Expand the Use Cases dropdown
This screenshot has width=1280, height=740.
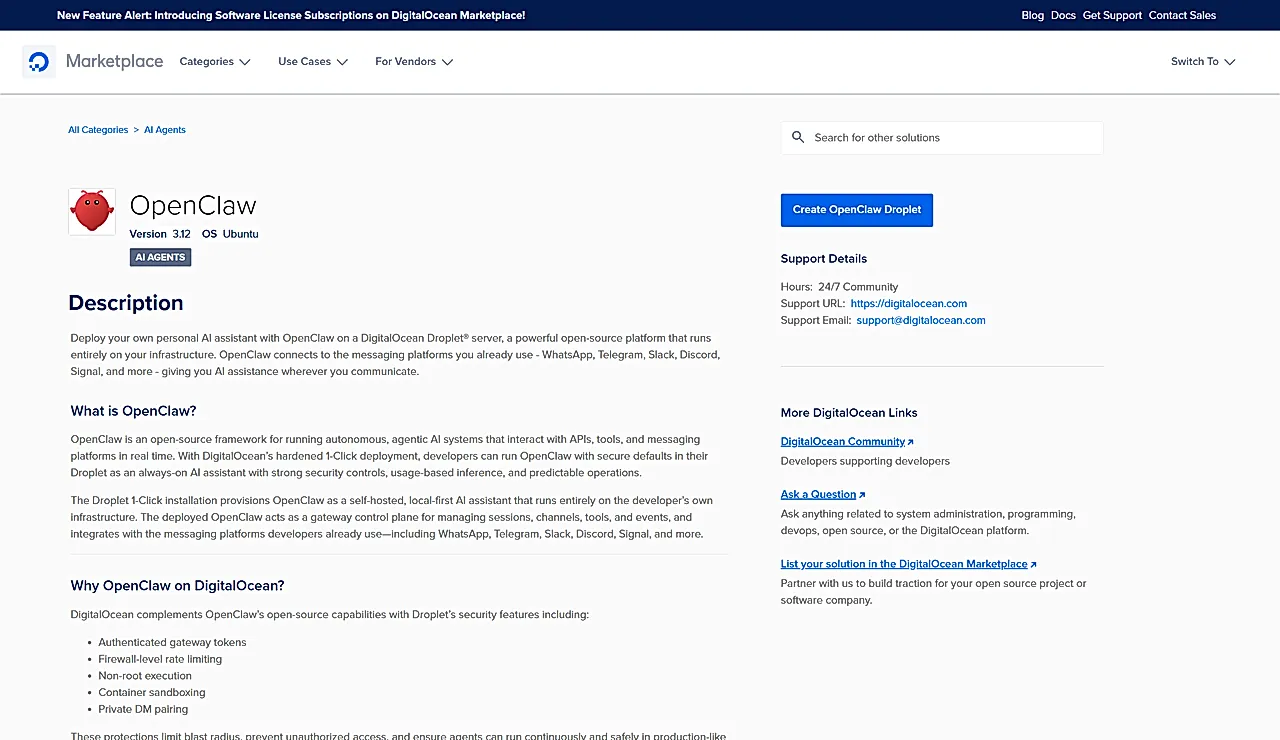[x=313, y=62]
